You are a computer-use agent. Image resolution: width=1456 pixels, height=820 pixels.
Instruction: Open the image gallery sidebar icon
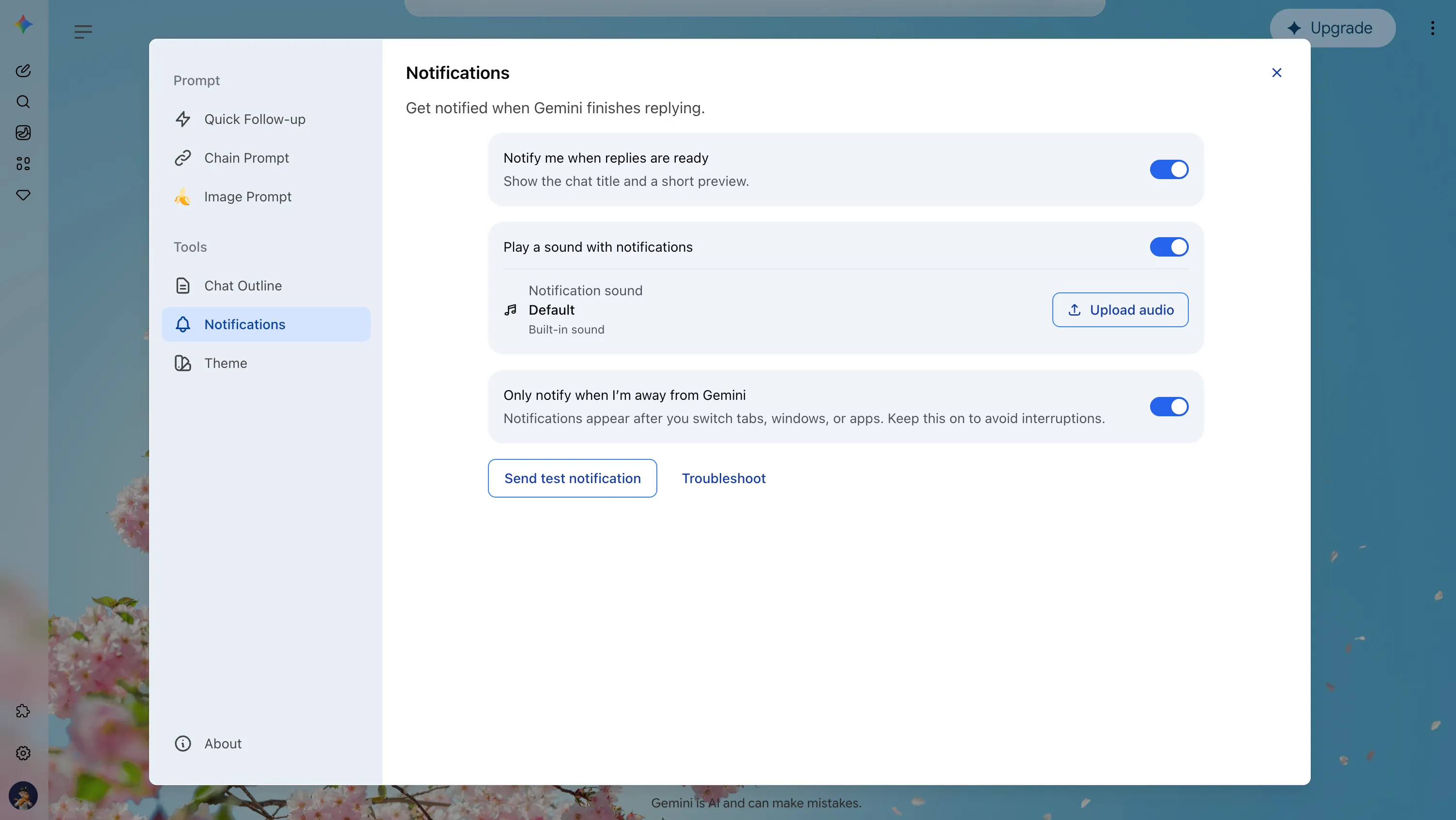(23, 133)
